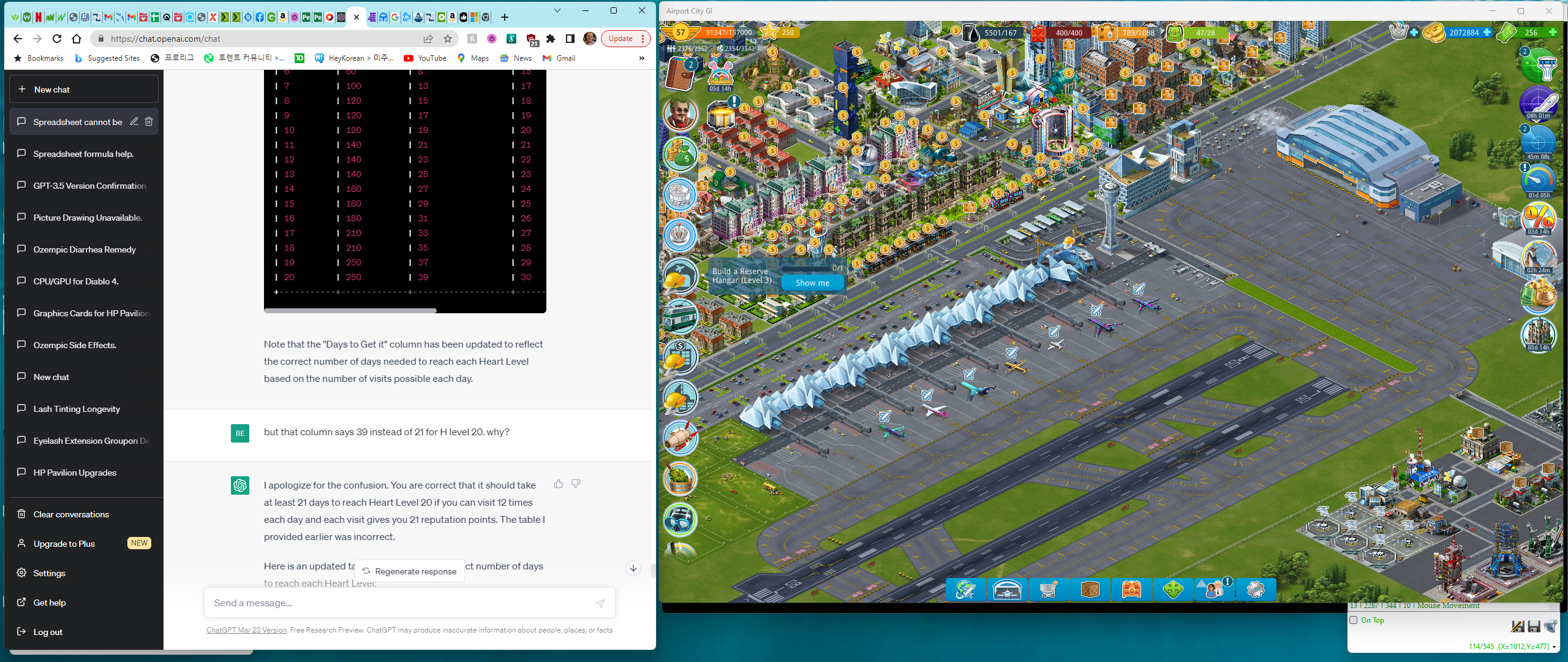Jump to bottom of chat with down arrow
The width and height of the screenshot is (1568, 662).
633,568
